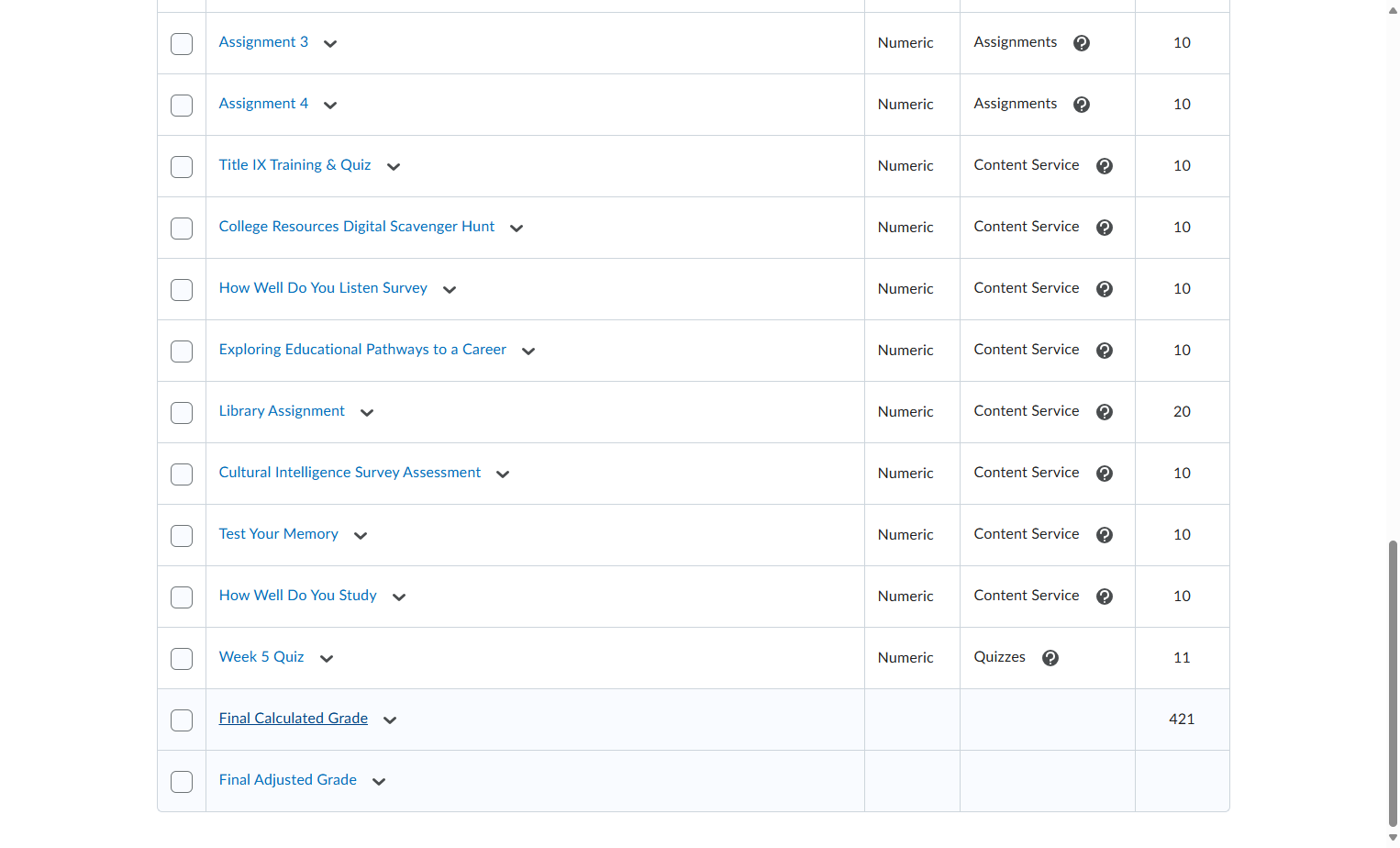The height and width of the screenshot is (848, 1400).
Task: Click the 421 max points total
Action: pos(1182,720)
